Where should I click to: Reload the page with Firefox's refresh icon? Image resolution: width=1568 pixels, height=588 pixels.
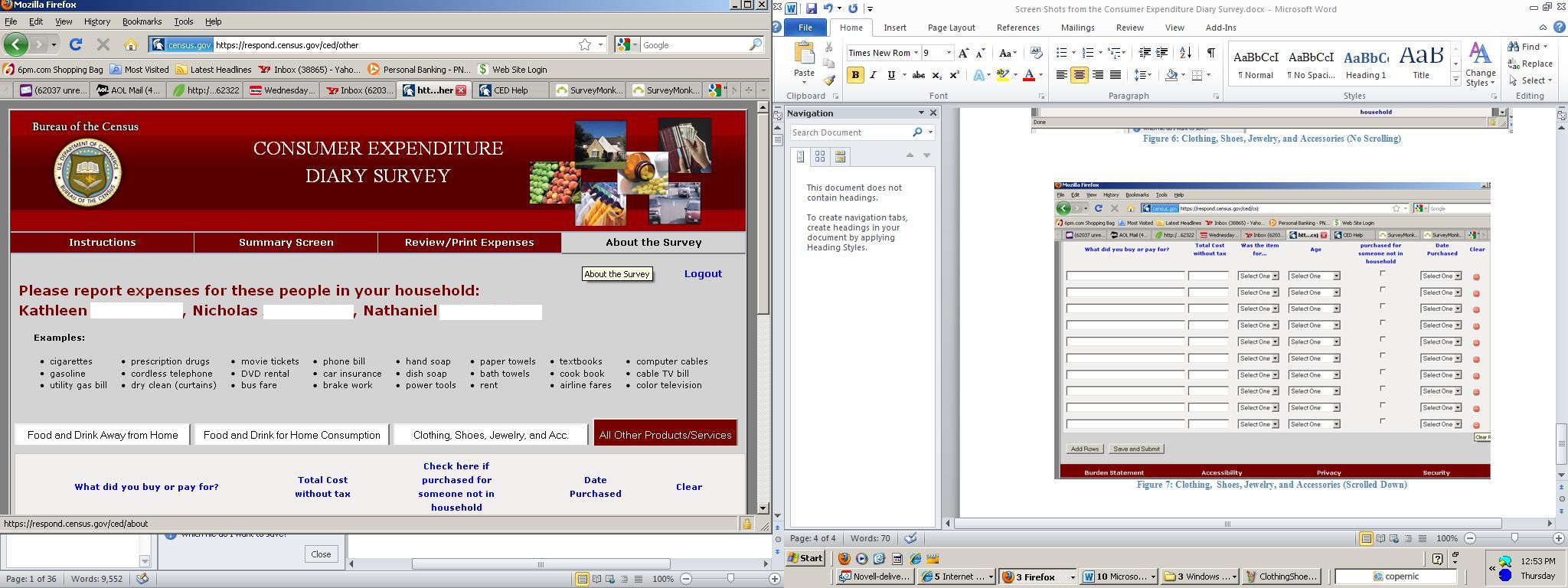click(75, 45)
